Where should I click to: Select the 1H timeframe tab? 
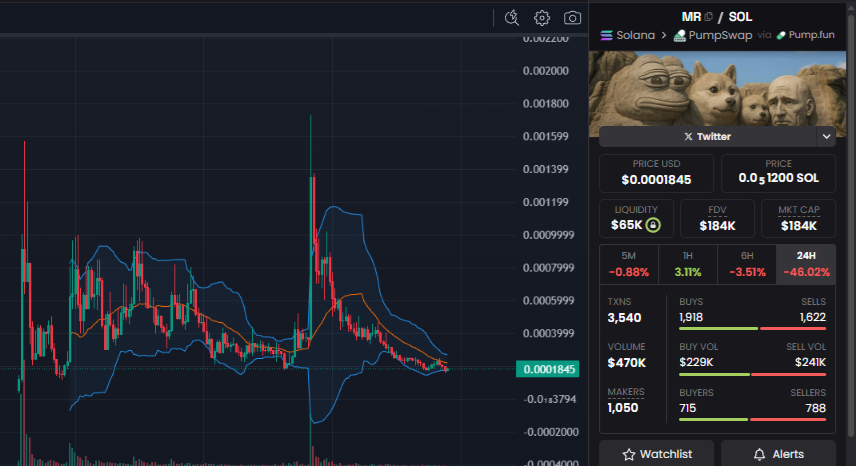(x=688, y=265)
